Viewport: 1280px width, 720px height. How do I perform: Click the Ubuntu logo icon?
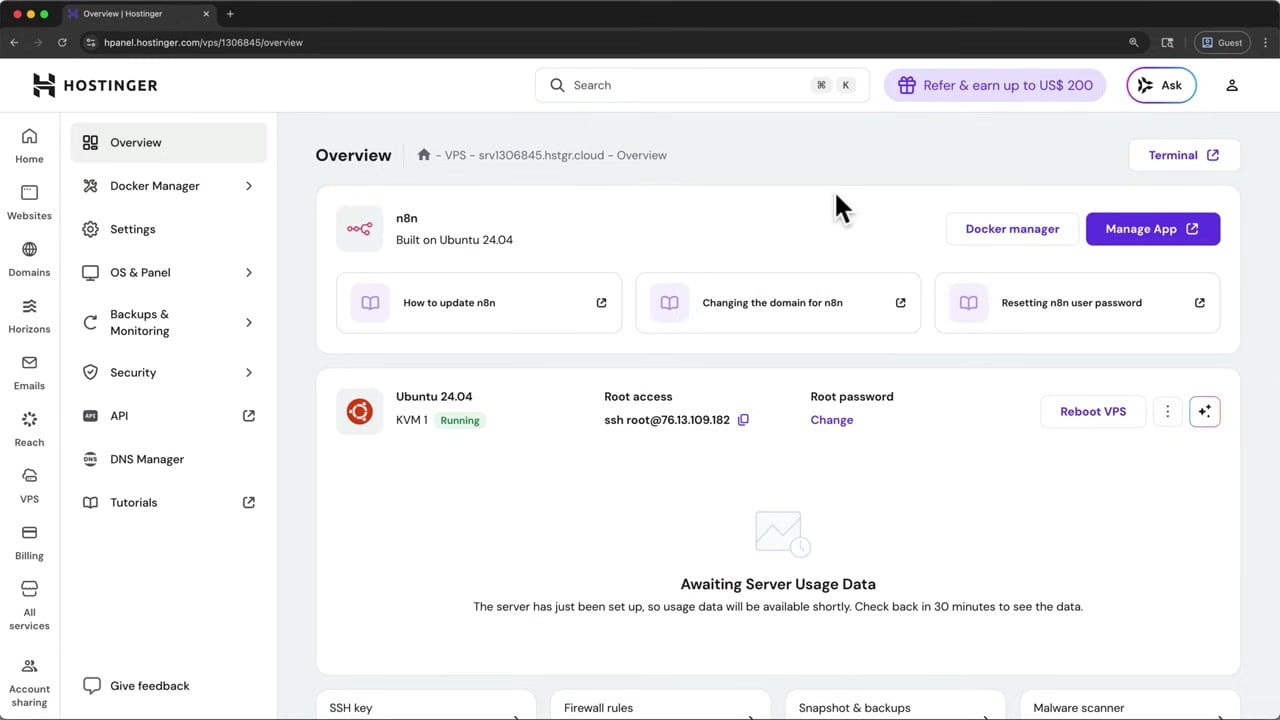359,411
